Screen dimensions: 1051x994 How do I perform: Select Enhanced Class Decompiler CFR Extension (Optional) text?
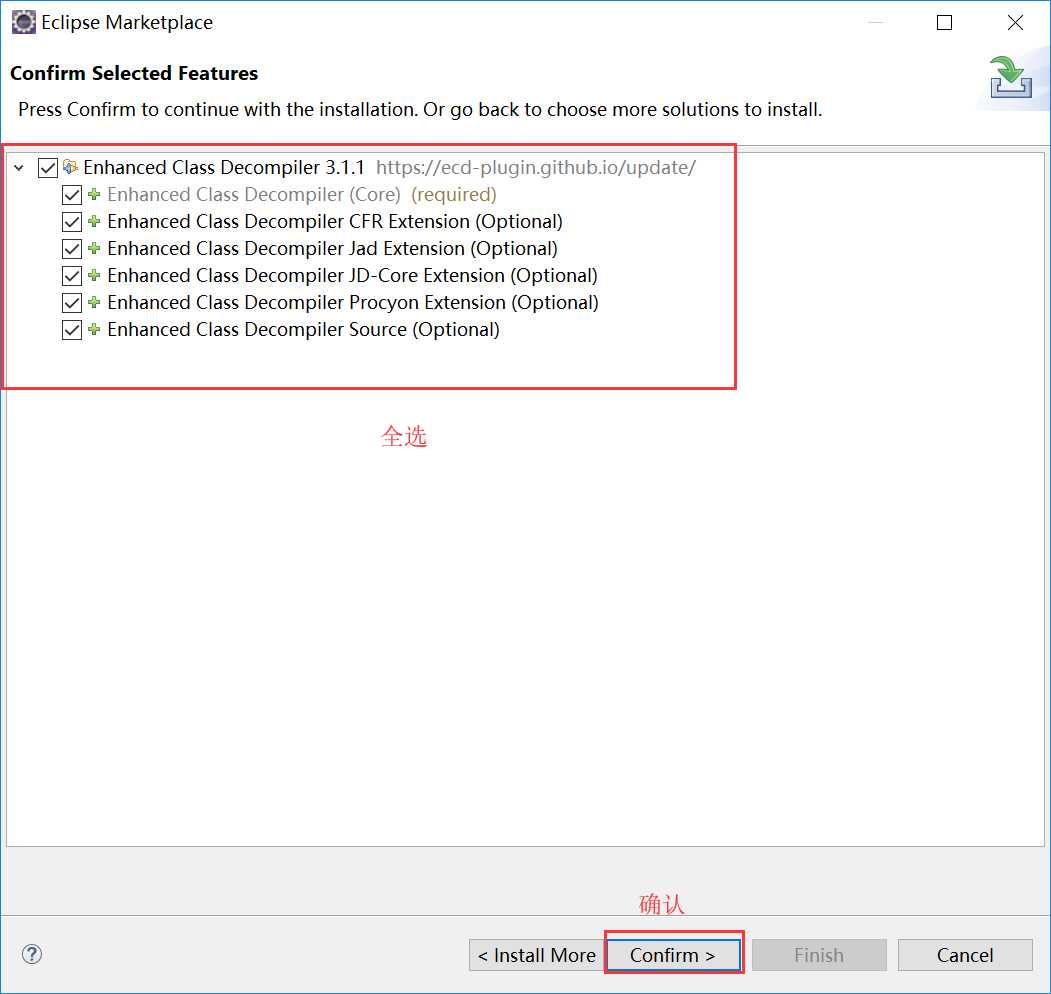pos(335,221)
